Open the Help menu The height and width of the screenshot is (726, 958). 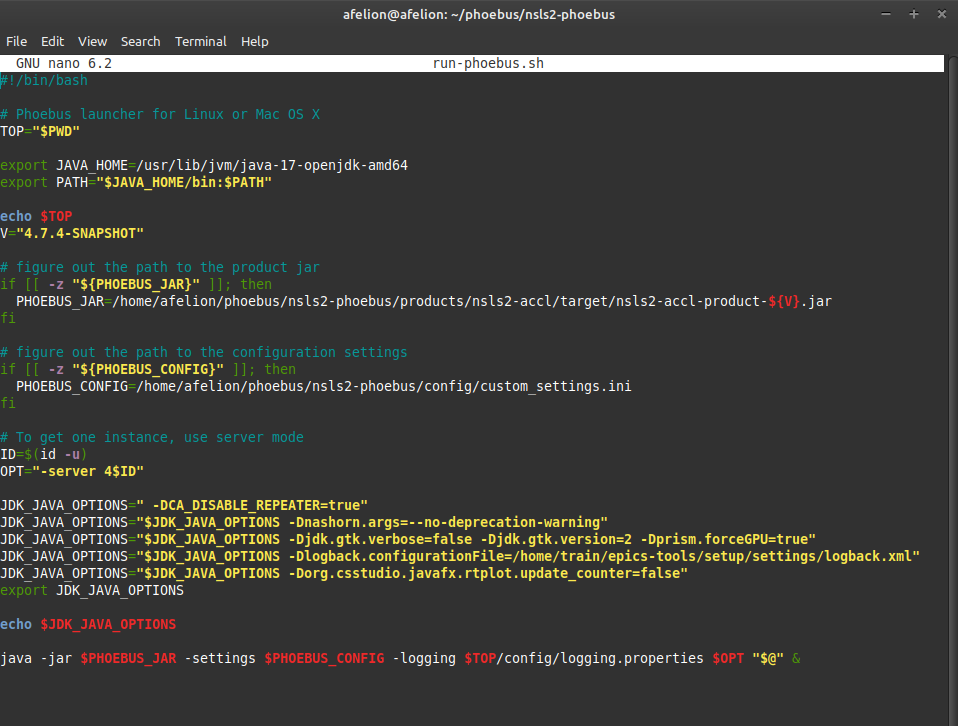(x=255, y=41)
